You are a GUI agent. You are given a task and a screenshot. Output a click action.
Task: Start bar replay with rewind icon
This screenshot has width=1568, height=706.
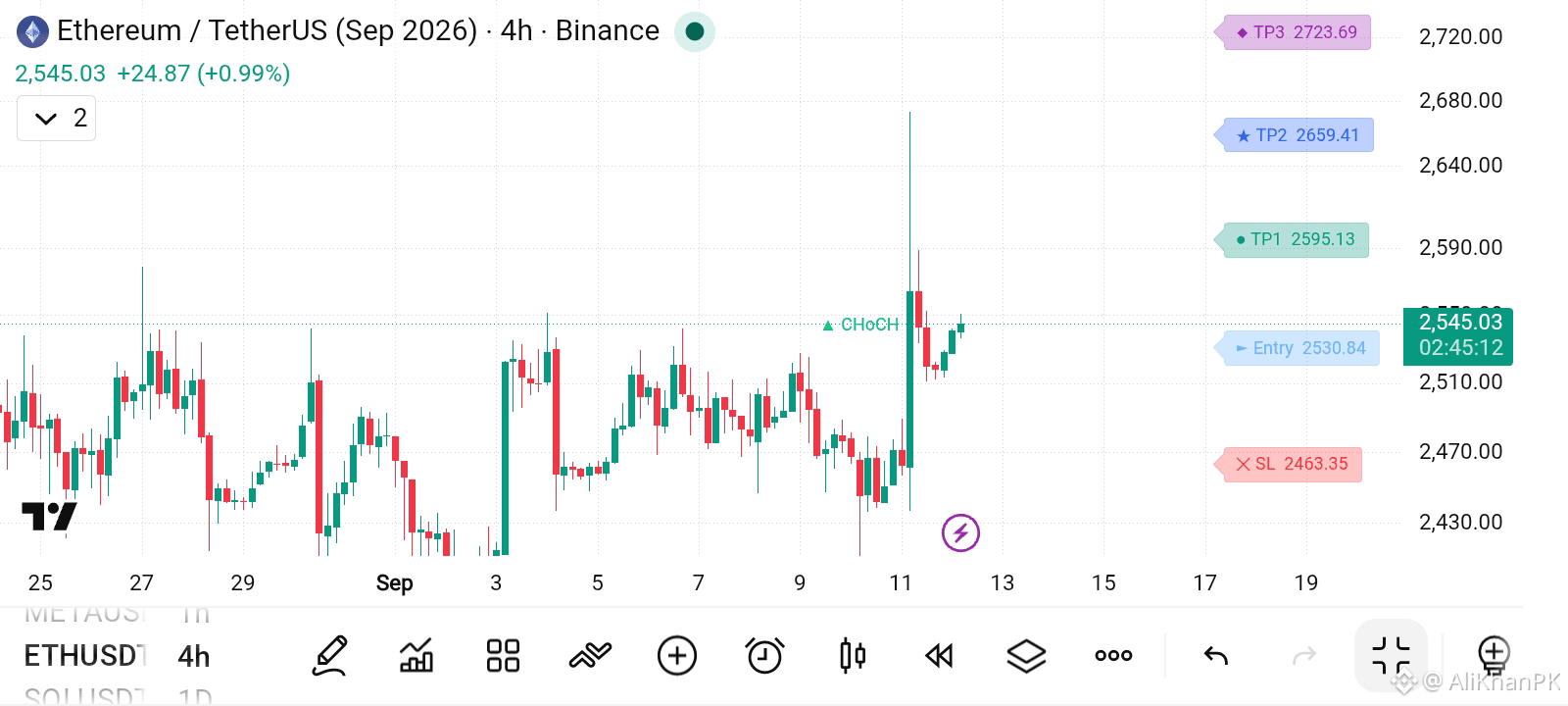click(939, 655)
